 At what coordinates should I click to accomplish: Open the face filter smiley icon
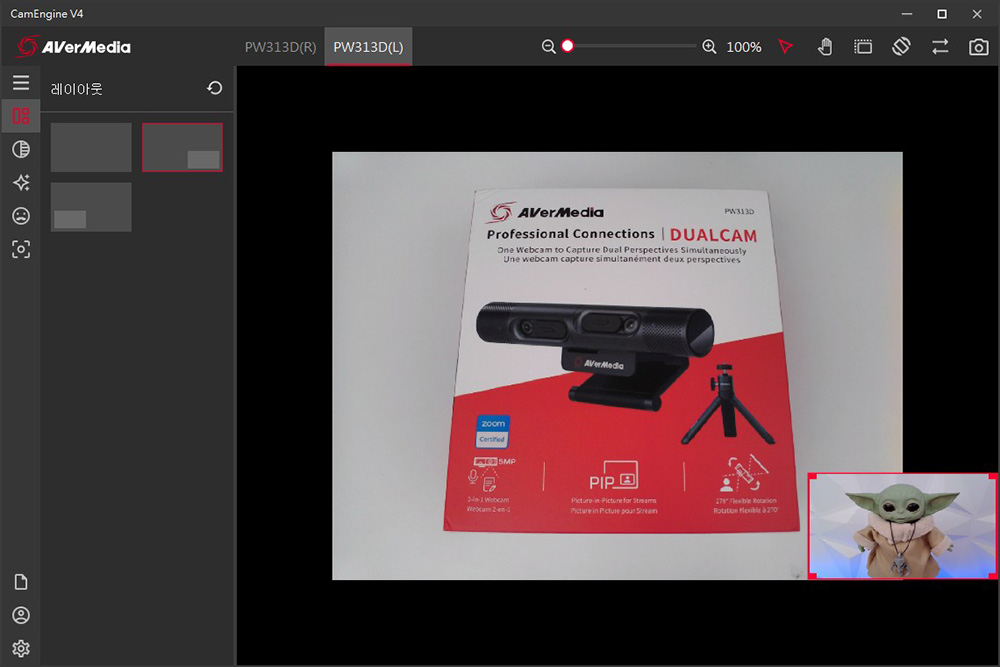click(x=21, y=216)
